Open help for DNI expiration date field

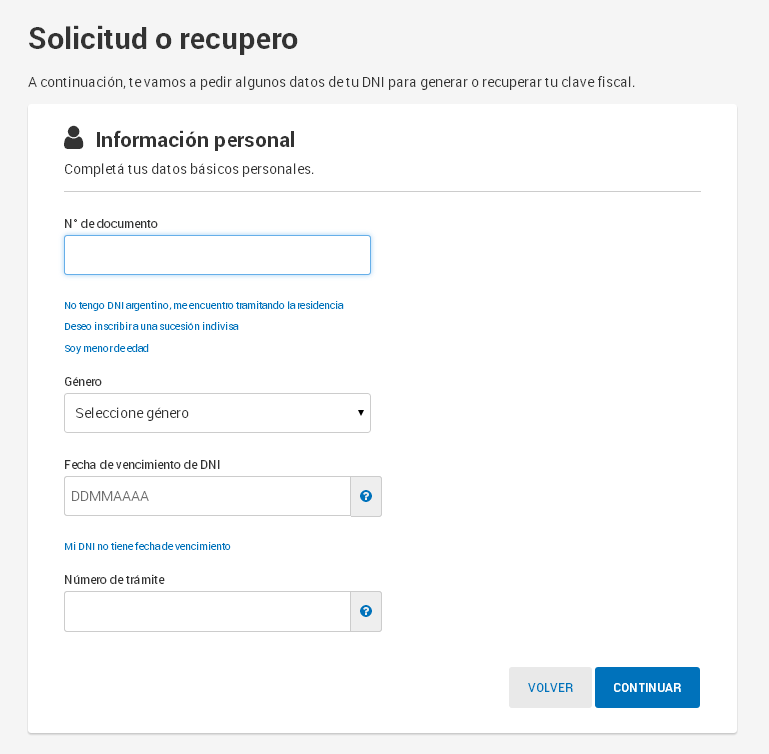(x=366, y=496)
